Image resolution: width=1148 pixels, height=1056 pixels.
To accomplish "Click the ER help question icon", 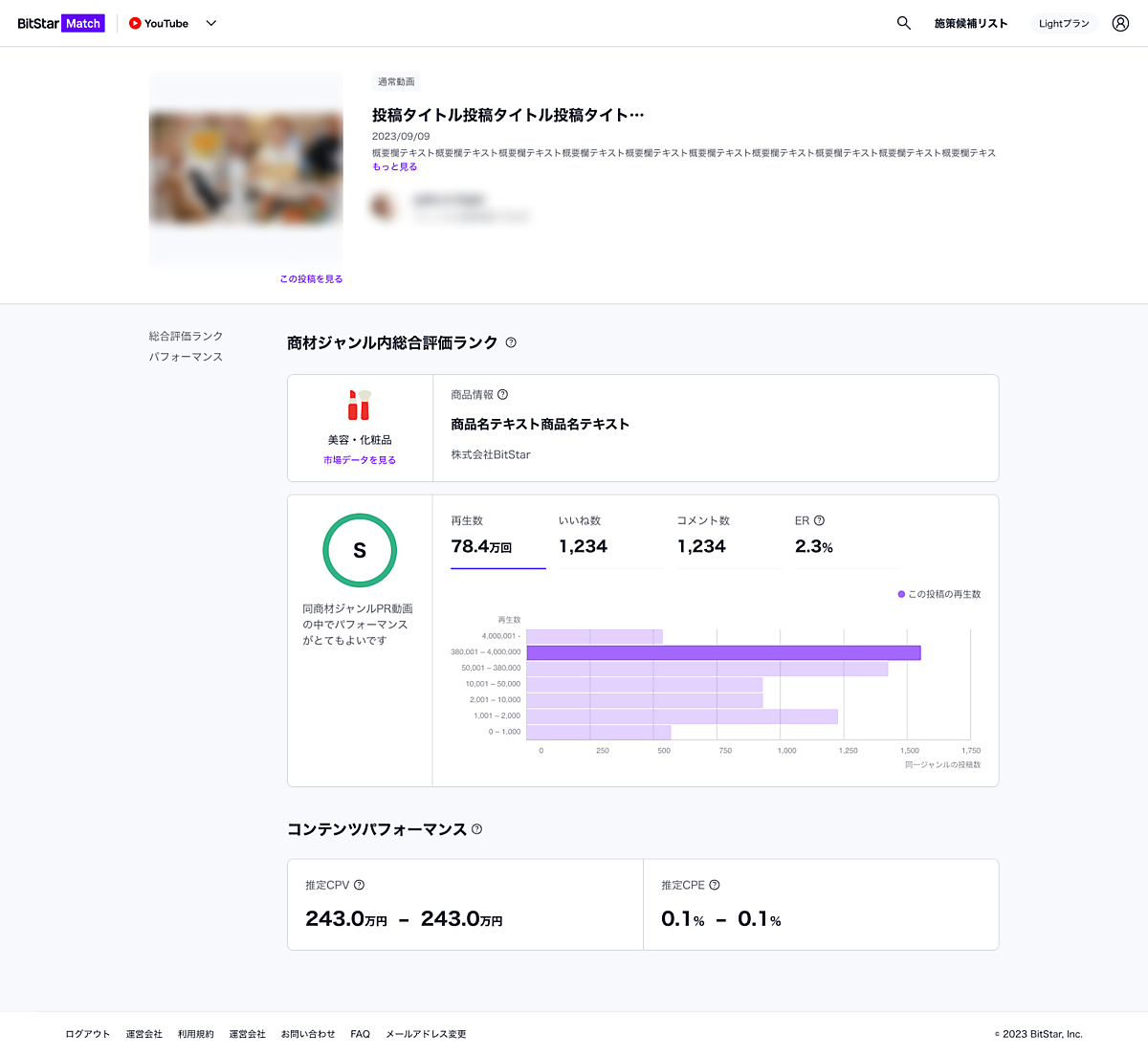I will pyautogui.click(x=819, y=520).
